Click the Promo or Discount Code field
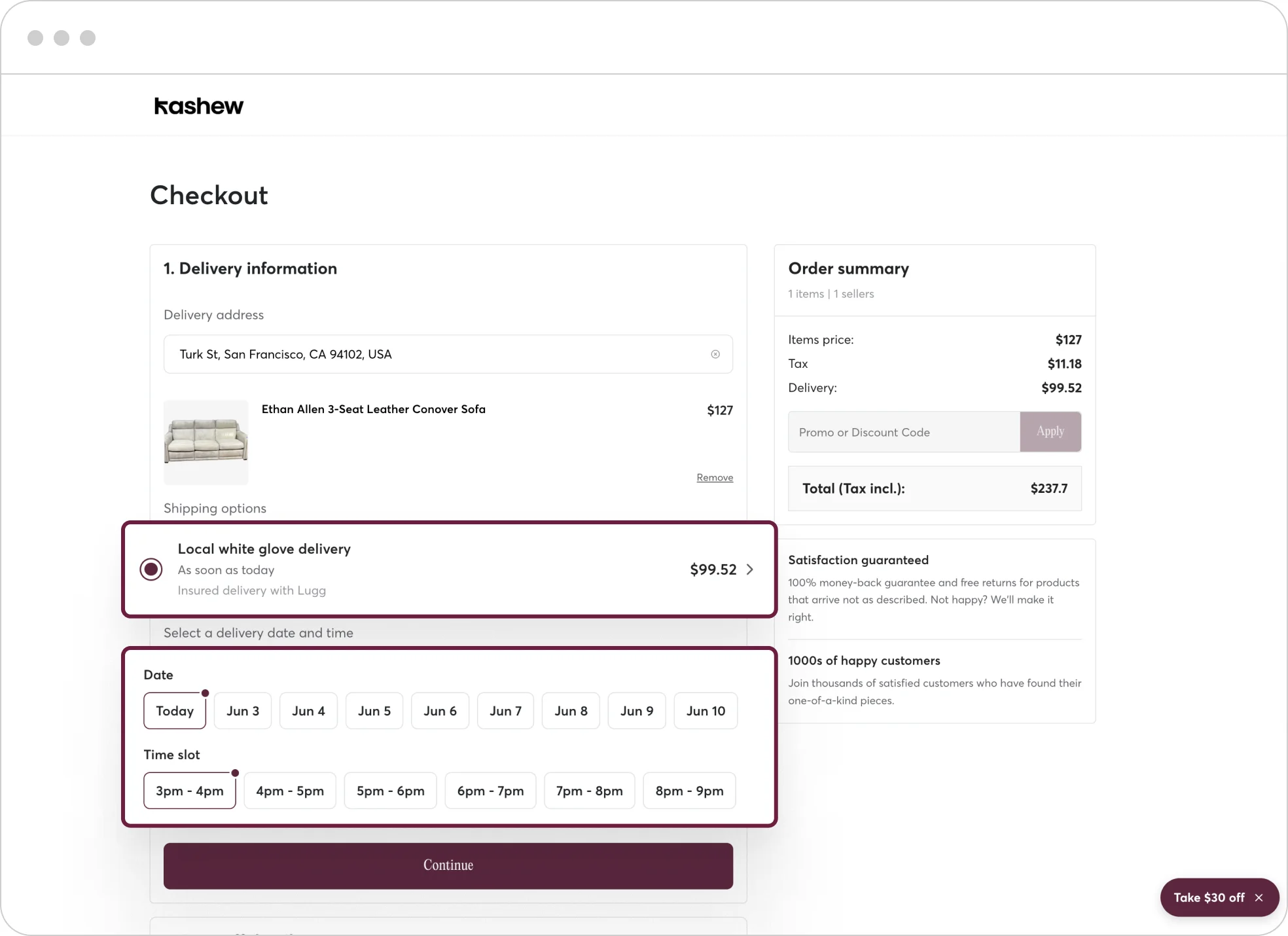This screenshot has width=1288, height=936. click(904, 432)
